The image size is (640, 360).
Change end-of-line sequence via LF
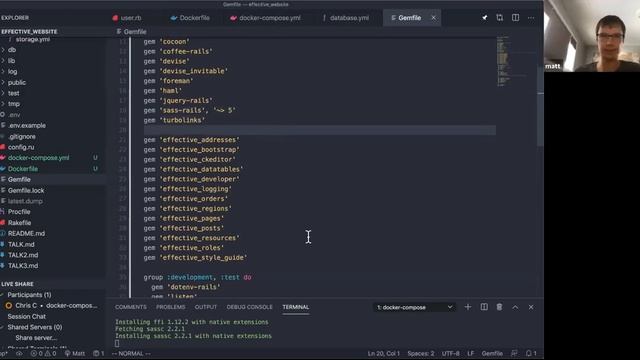(x=471, y=353)
